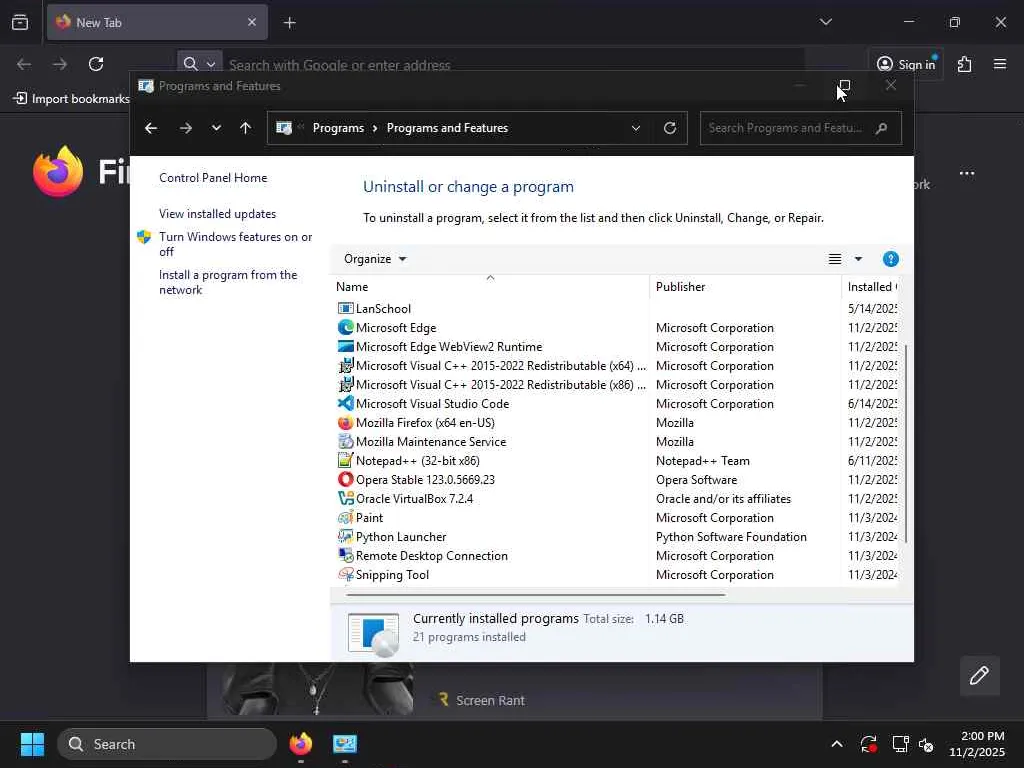Select Microsoft Edge WebView2 Runtime icon
The height and width of the screenshot is (768, 1024).
345,346
